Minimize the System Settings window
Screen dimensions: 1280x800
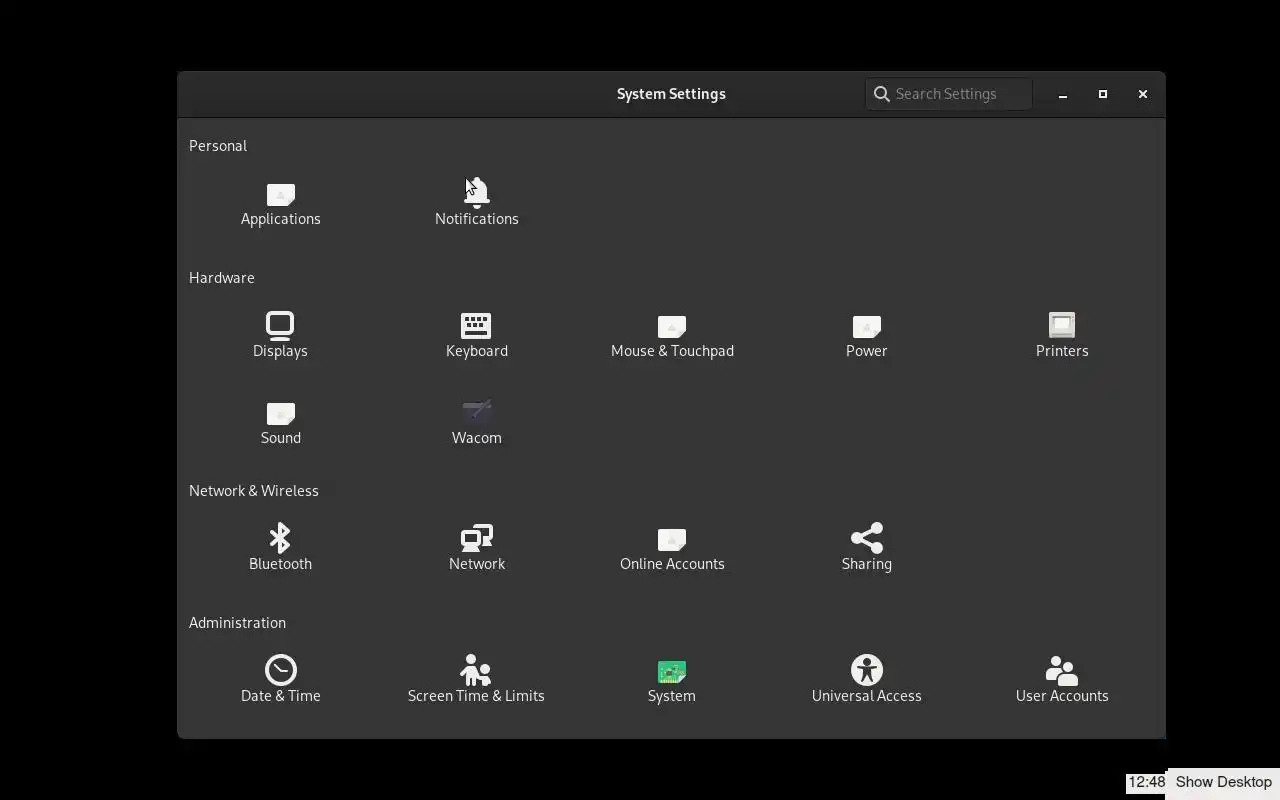tap(1063, 94)
